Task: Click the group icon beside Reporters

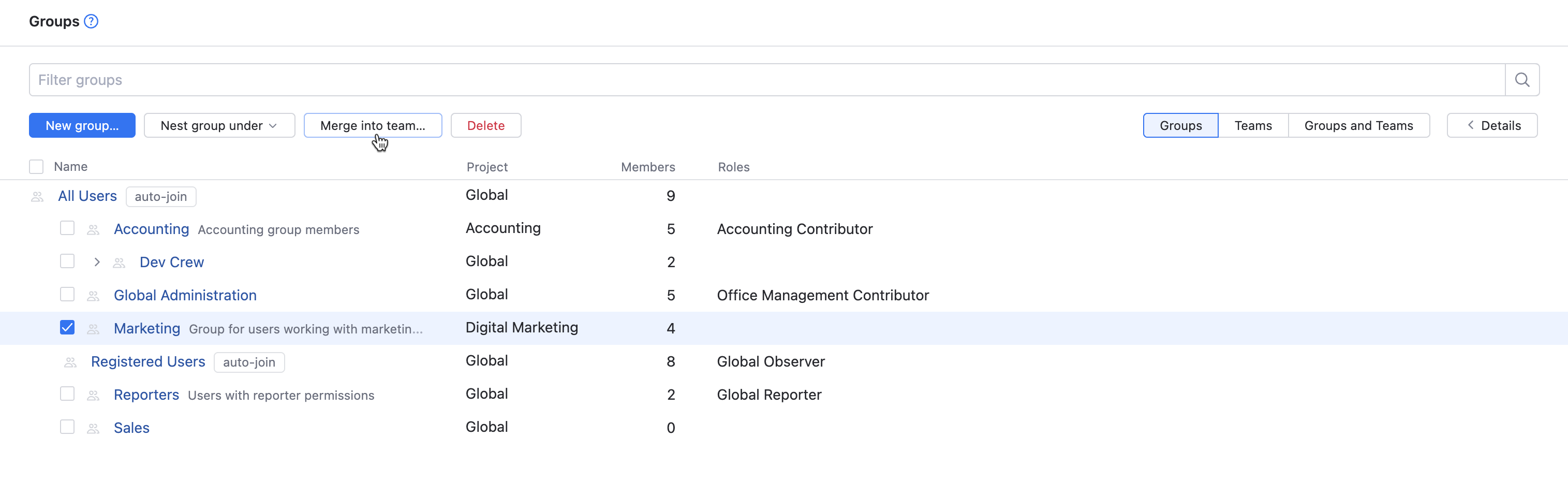Action: tap(93, 396)
